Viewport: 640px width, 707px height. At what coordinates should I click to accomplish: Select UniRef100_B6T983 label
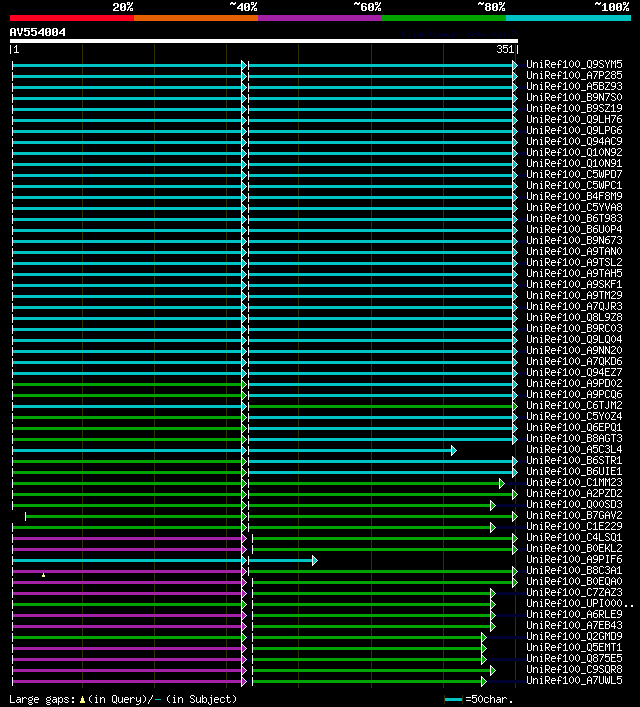click(x=574, y=218)
